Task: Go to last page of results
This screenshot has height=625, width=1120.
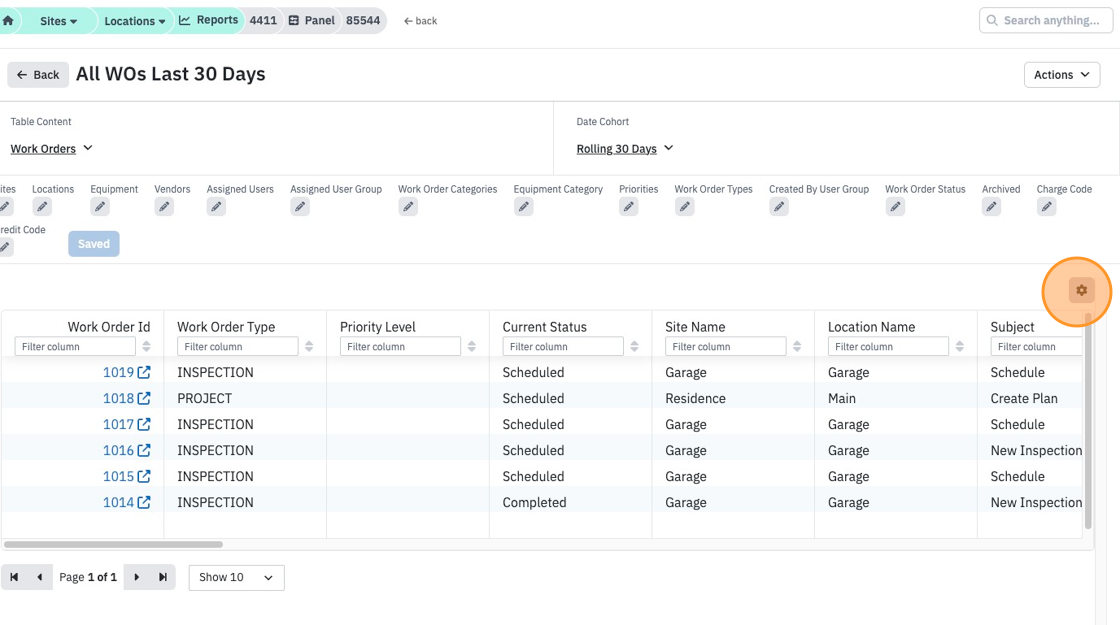Action: 163,577
